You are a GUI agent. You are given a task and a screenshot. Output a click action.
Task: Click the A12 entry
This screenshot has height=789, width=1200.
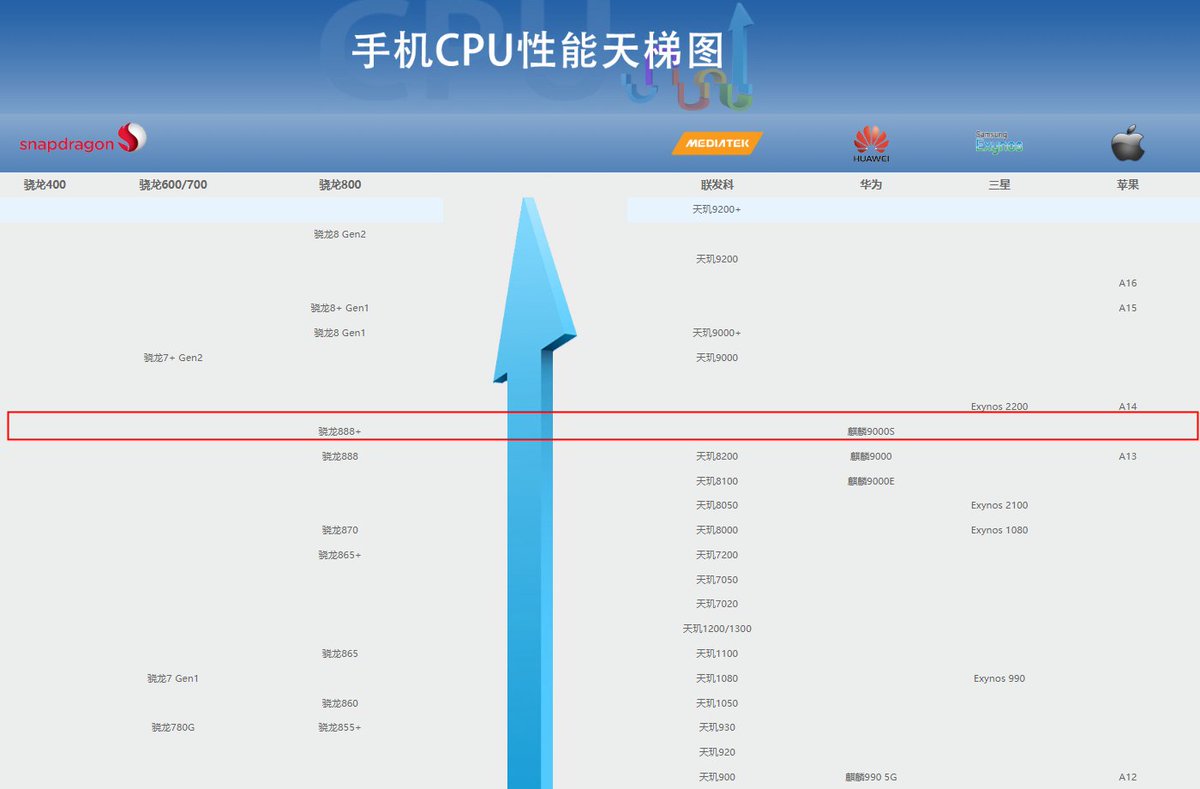tap(1128, 778)
